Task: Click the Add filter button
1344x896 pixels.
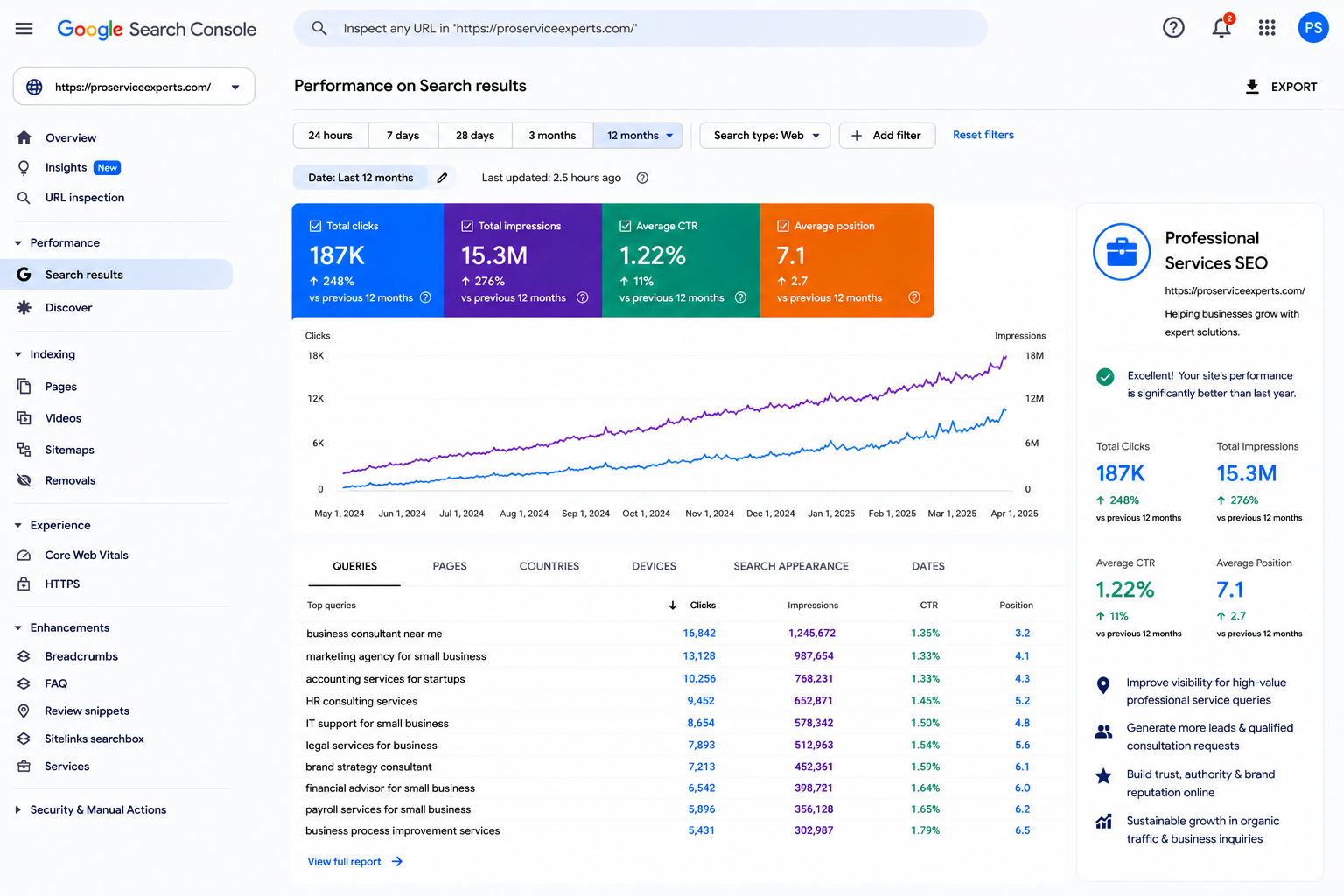Action: pos(887,136)
